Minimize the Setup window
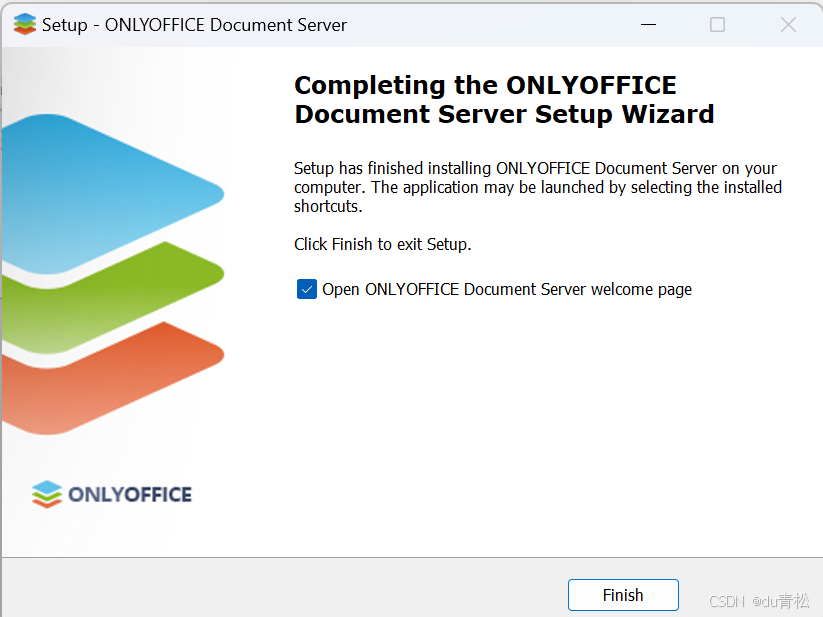 pos(649,25)
